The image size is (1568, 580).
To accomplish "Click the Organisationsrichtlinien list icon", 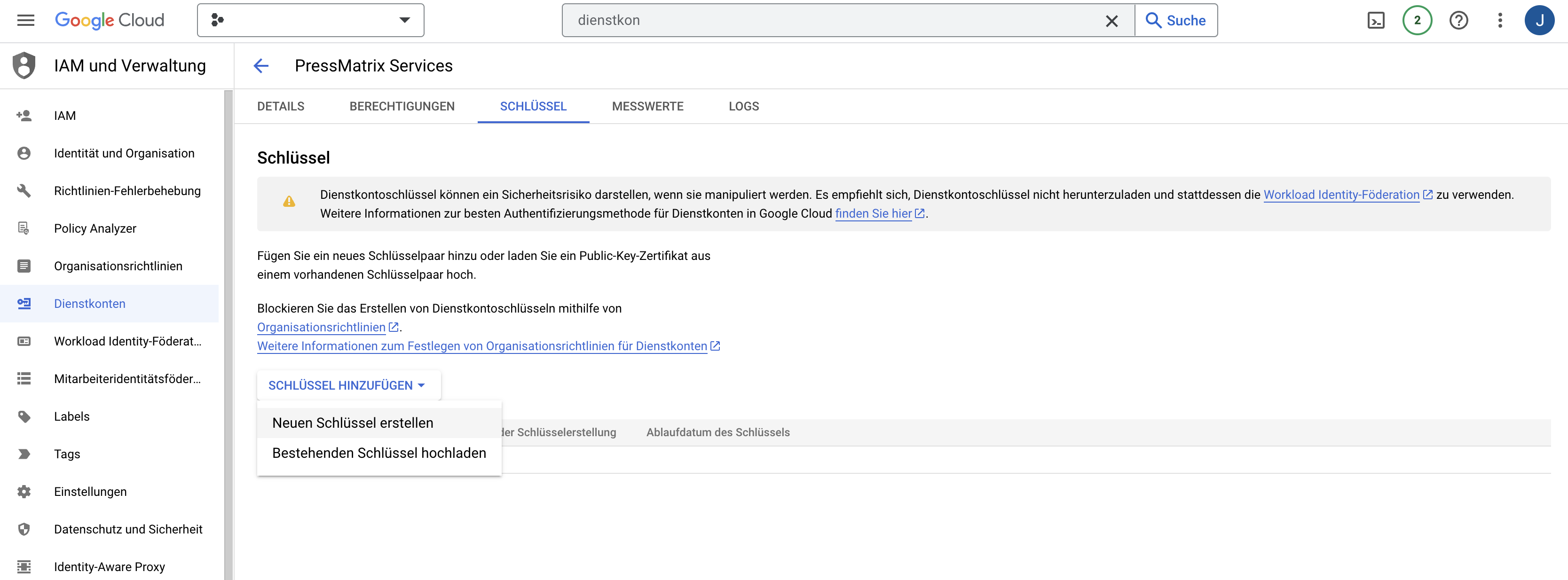I will point(24,266).
